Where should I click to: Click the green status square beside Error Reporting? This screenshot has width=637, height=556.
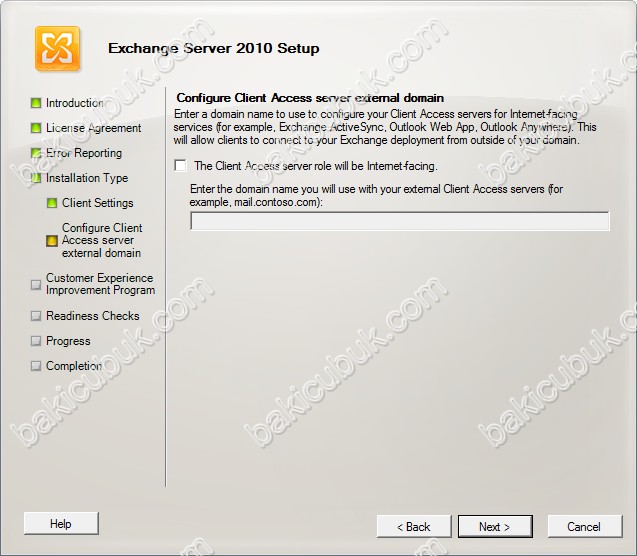click(36, 153)
